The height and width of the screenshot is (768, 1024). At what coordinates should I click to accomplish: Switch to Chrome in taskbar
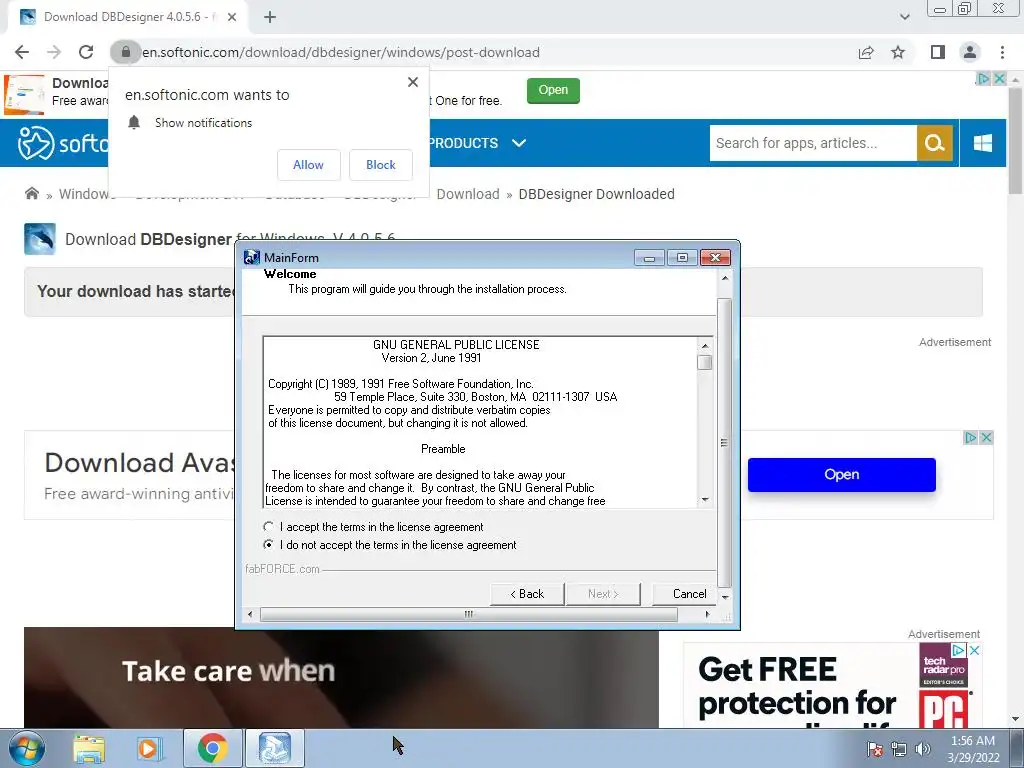tap(212, 748)
